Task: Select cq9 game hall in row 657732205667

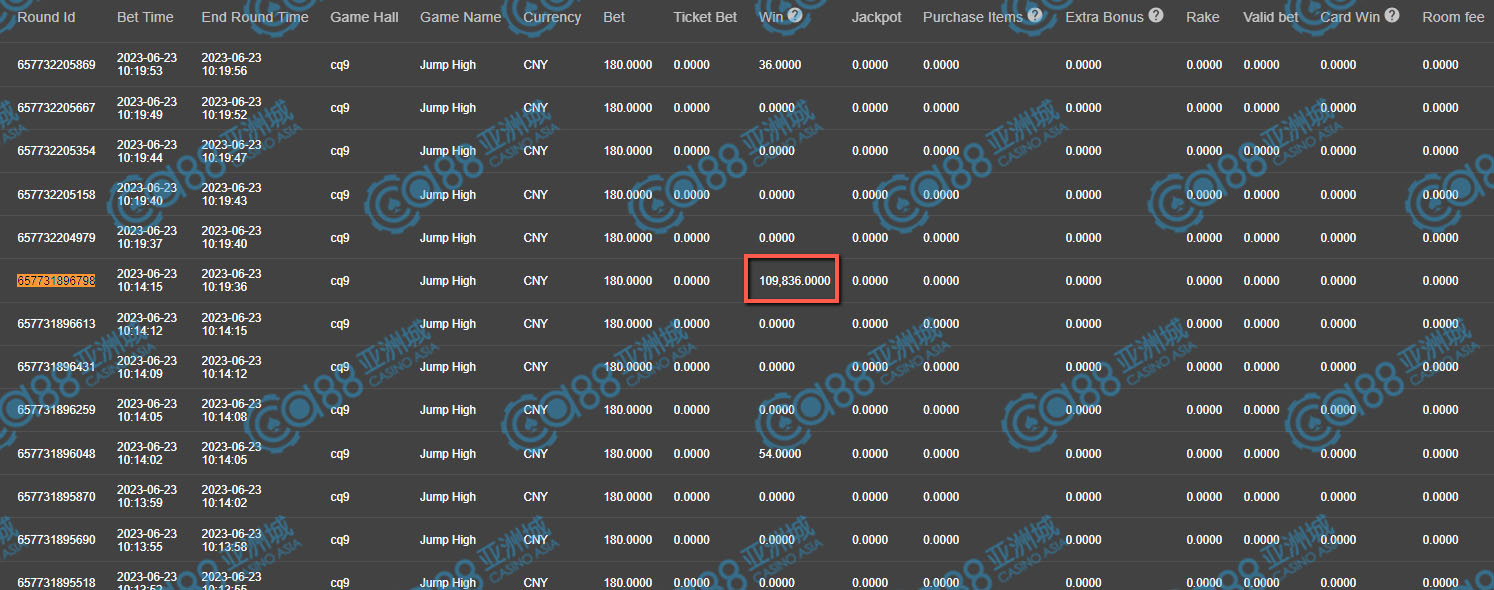Action: coord(340,108)
